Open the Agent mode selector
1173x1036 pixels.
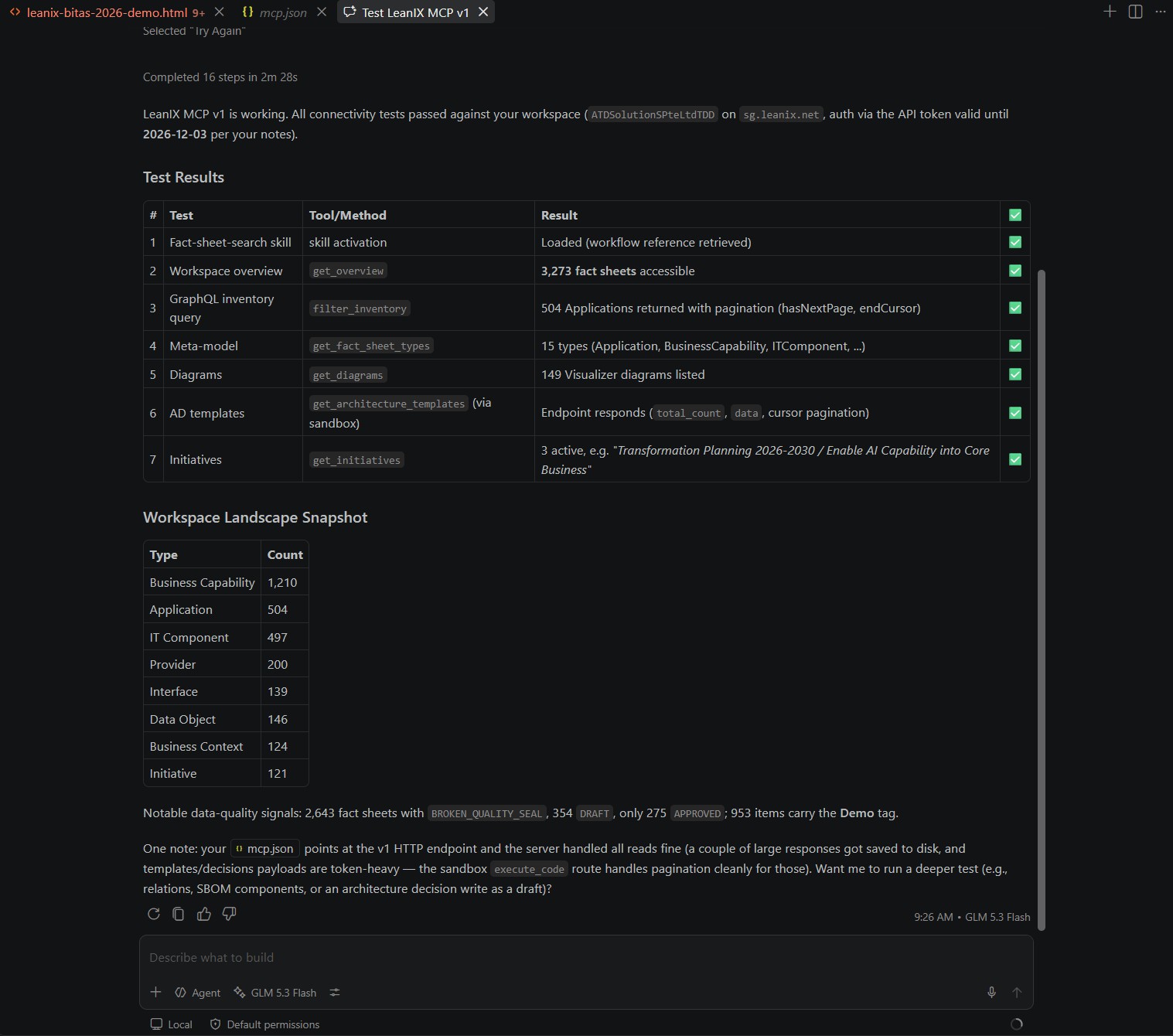198,993
